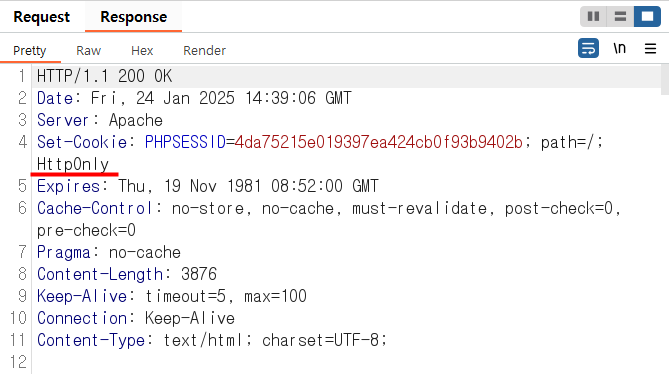Image resolution: width=669 pixels, height=374 pixels.
Task: Click the 3876 content length value
Action: [199, 274]
